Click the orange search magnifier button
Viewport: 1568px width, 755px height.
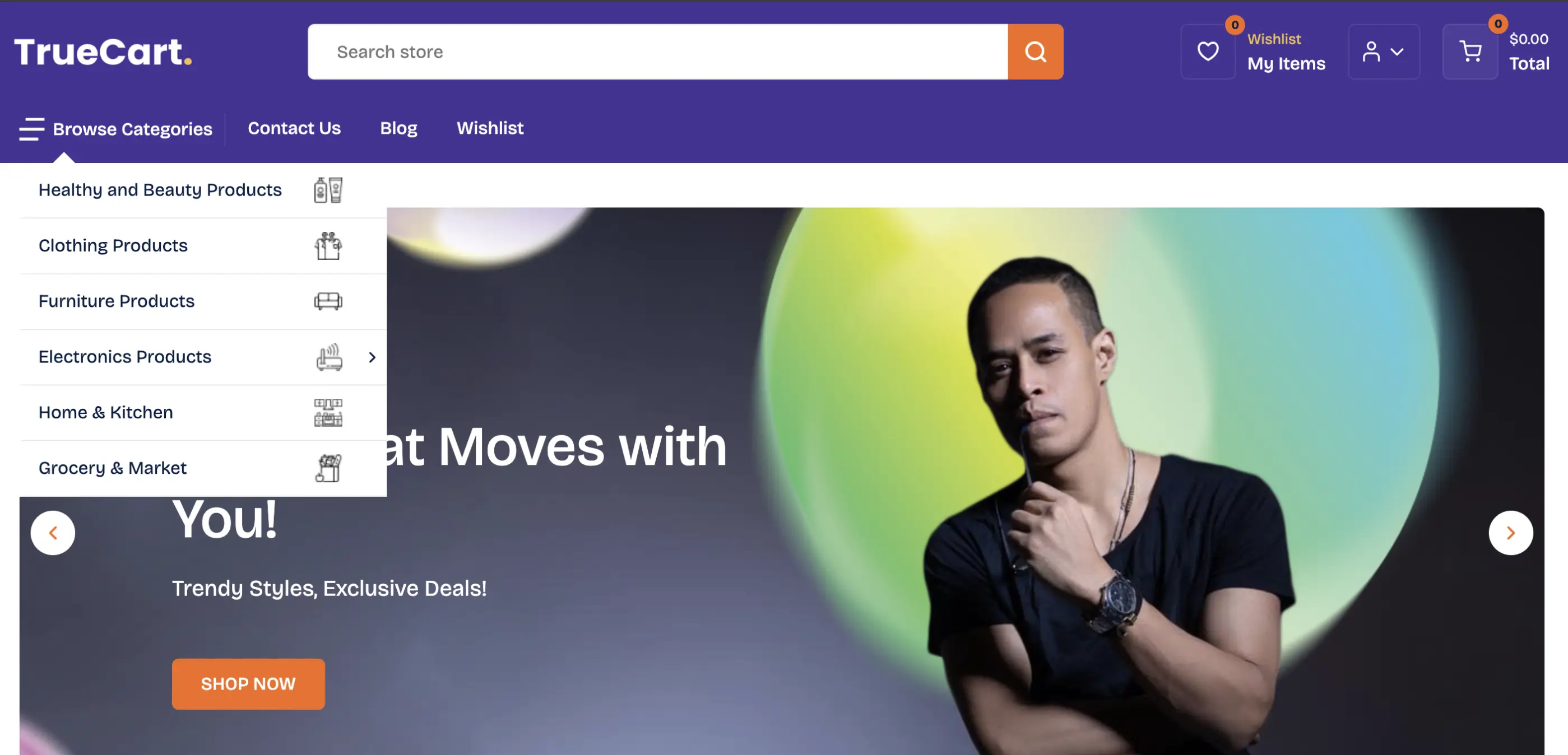click(1035, 52)
